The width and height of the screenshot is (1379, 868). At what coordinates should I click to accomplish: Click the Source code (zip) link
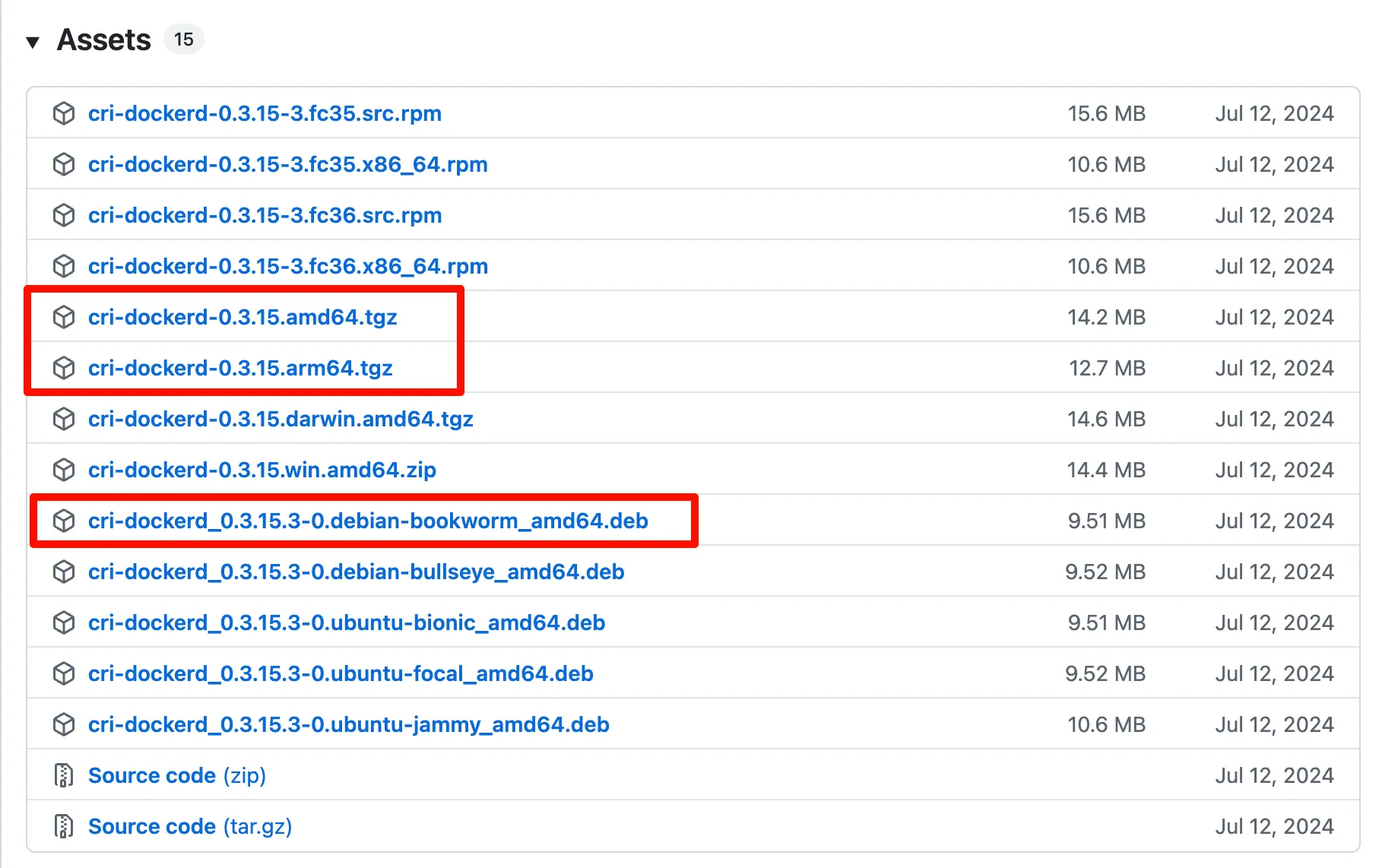(x=176, y=775)
